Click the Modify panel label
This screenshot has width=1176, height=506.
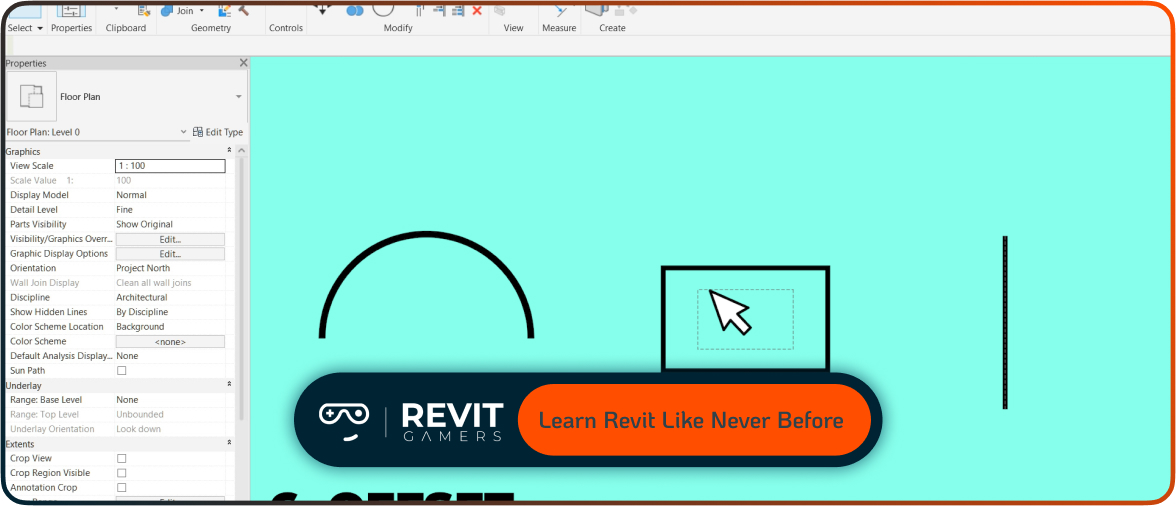coord(398,28)
